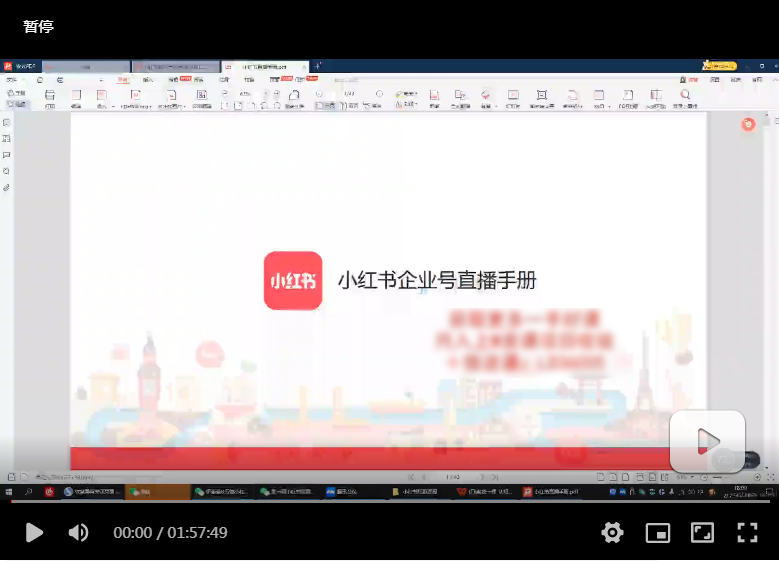779x561 pixels.
Task: Mute the video with the speaker icon
Action: (78, 532)
